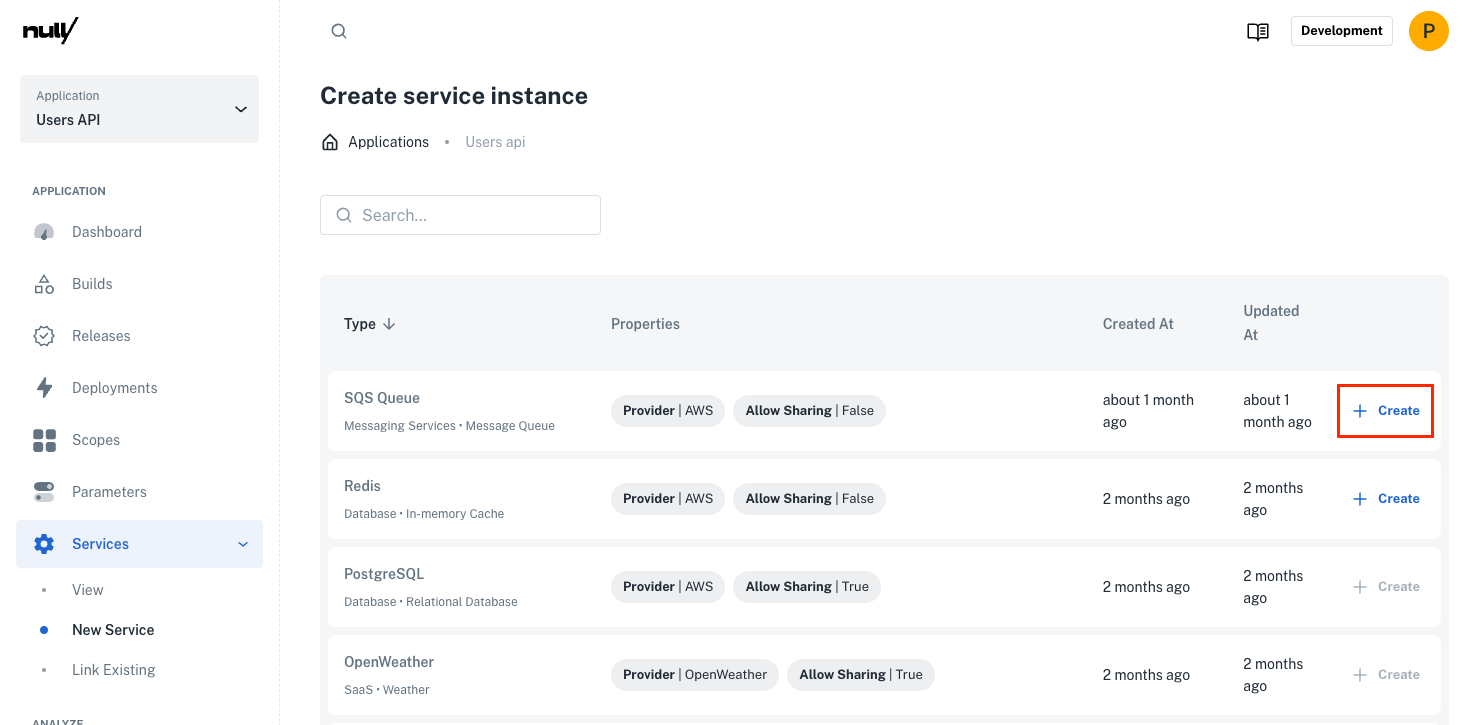Click the Properties column header

pos(645,324)
